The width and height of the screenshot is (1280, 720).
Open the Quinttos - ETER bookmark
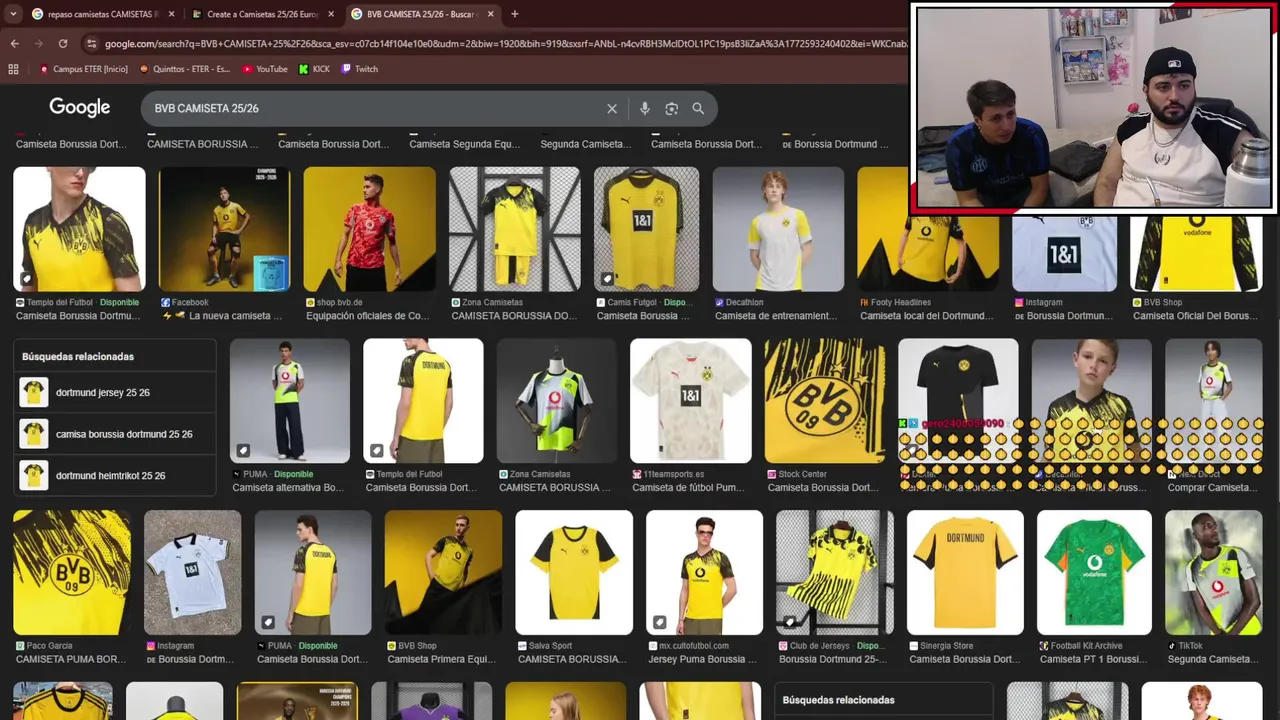185,69
